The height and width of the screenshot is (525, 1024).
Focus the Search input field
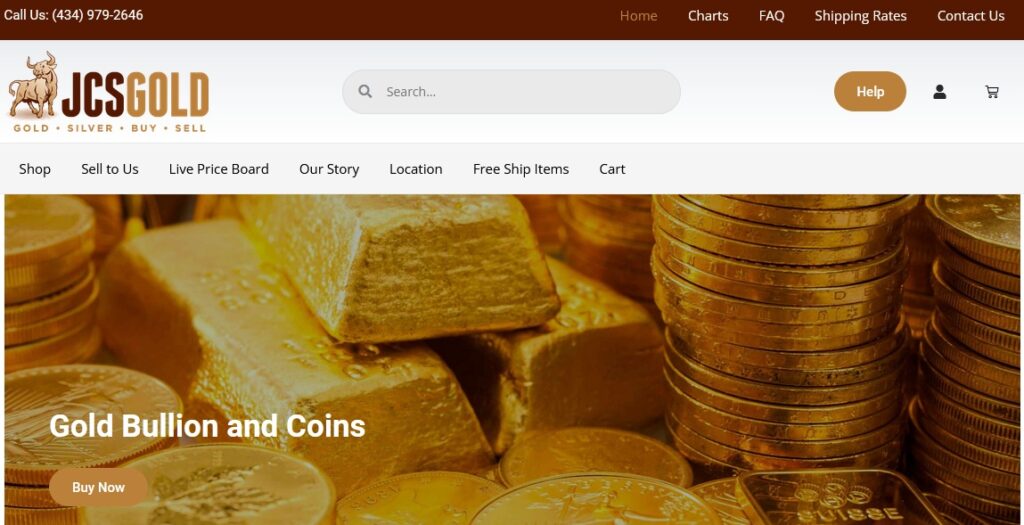tap(511, 92)
